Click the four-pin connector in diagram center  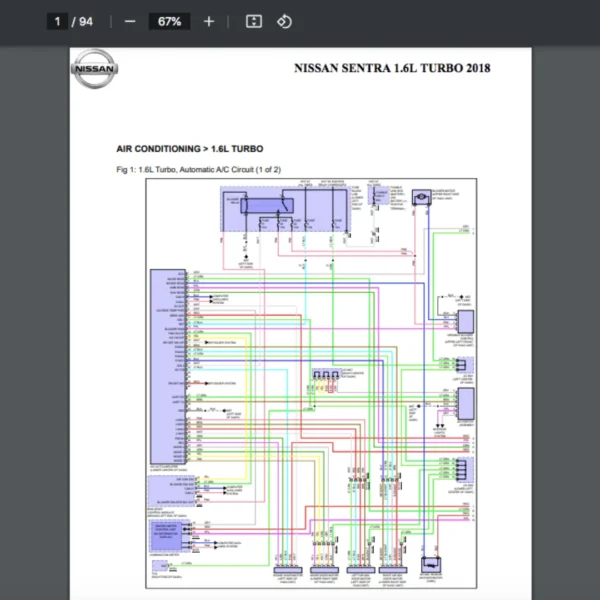click(x=324, y=377)
